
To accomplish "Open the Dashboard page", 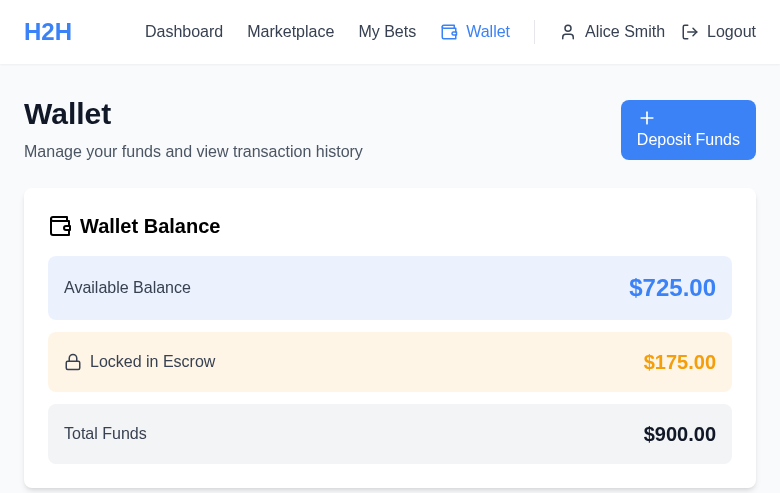I will 184,32.
